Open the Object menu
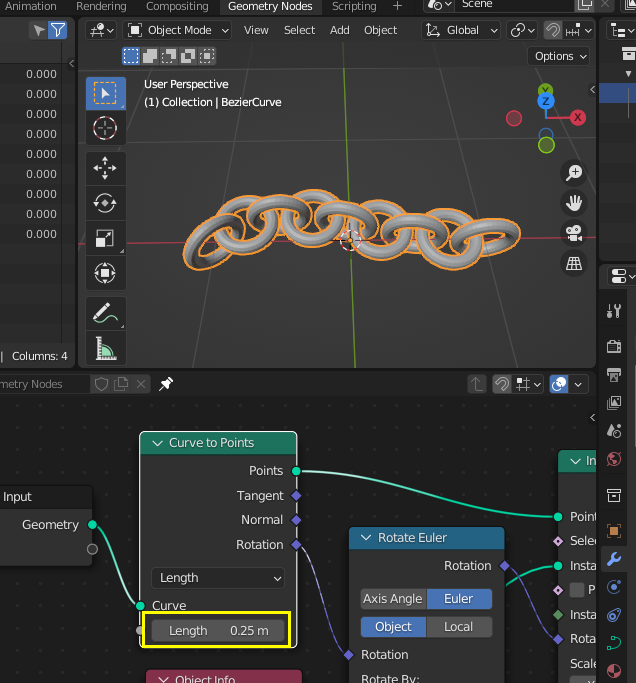The width and height of the screenshot is (636, 683). (380, 30)
